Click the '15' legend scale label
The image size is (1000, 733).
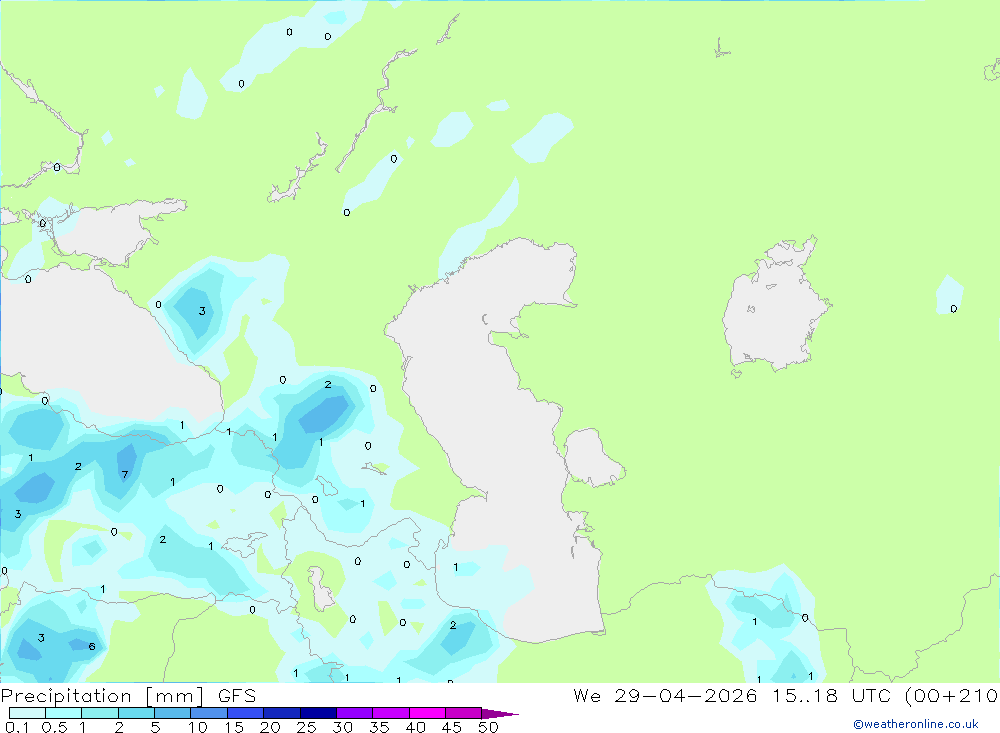pos(234,727)
